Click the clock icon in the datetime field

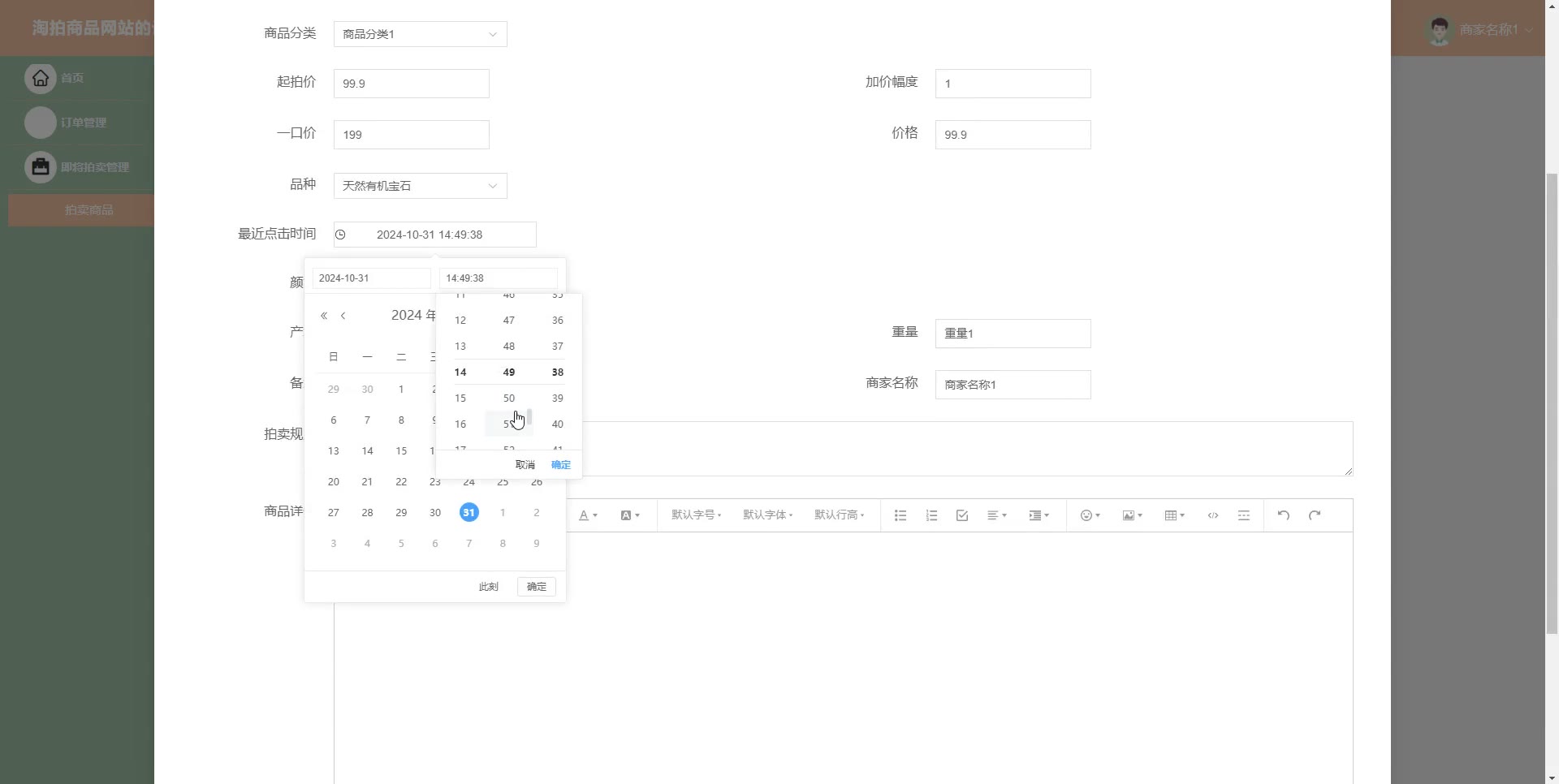[x=341, y=235]
